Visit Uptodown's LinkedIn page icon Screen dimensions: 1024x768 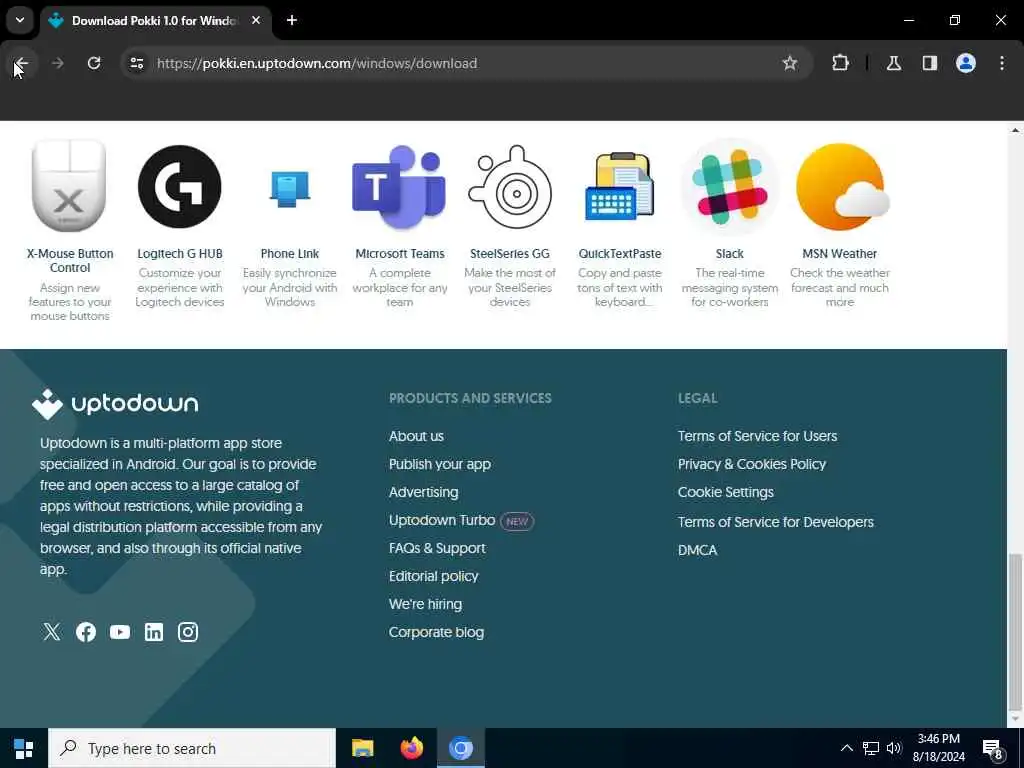153,632
